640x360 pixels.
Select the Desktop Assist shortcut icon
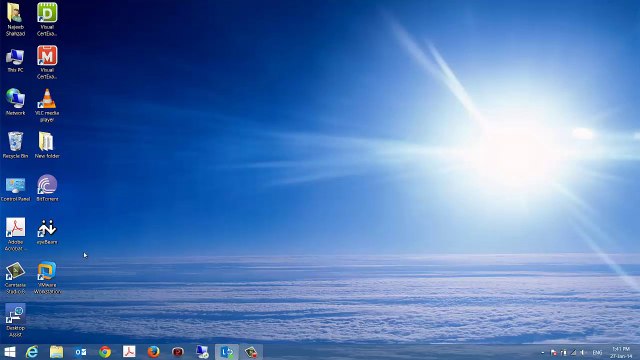pyautogui.click(x=15, y=320)
